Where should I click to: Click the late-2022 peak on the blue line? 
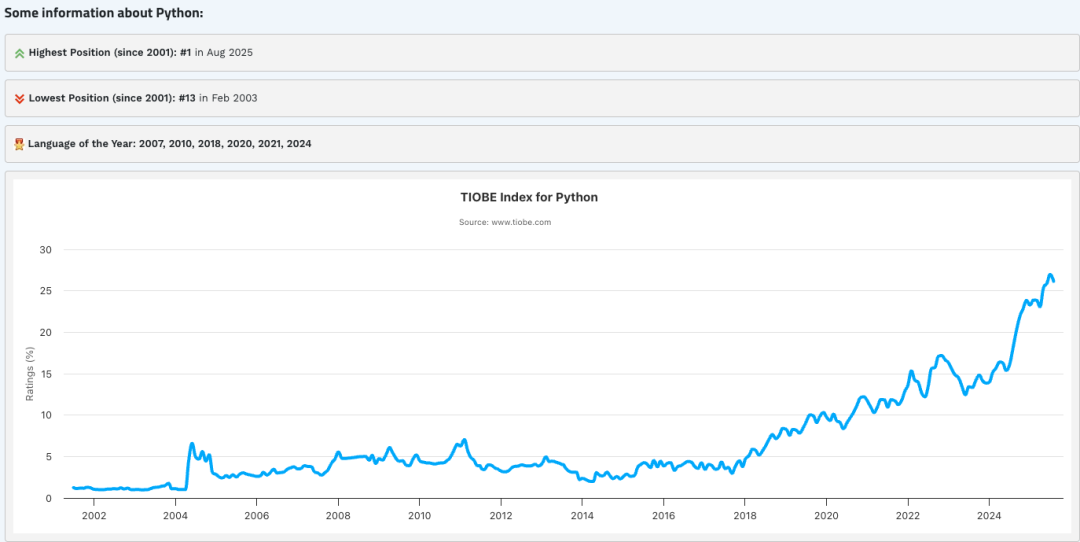coord(941,355)
